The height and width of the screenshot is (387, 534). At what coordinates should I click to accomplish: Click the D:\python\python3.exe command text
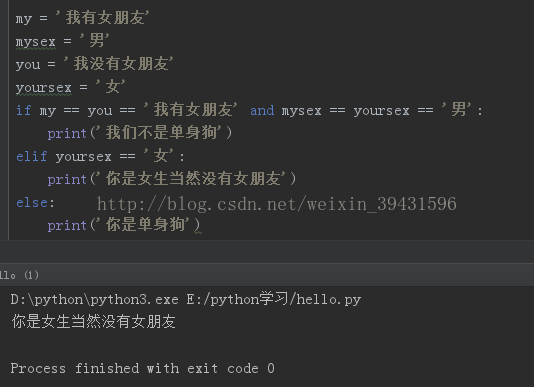click(x=94, y=299)
